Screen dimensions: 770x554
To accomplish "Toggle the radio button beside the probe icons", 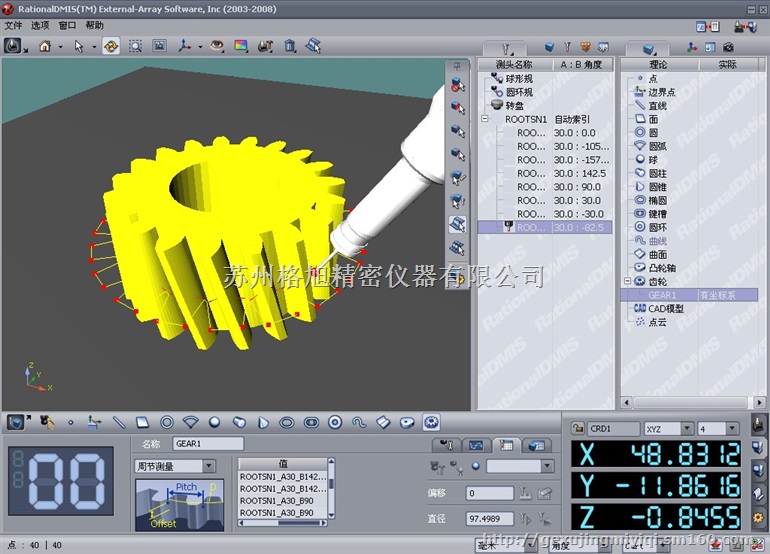I will point(474,466).
